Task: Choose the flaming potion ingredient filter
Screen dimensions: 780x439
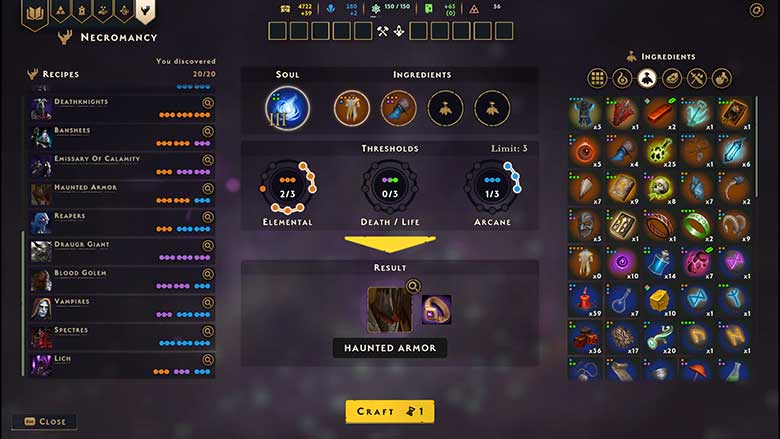Action: [722, 78]
